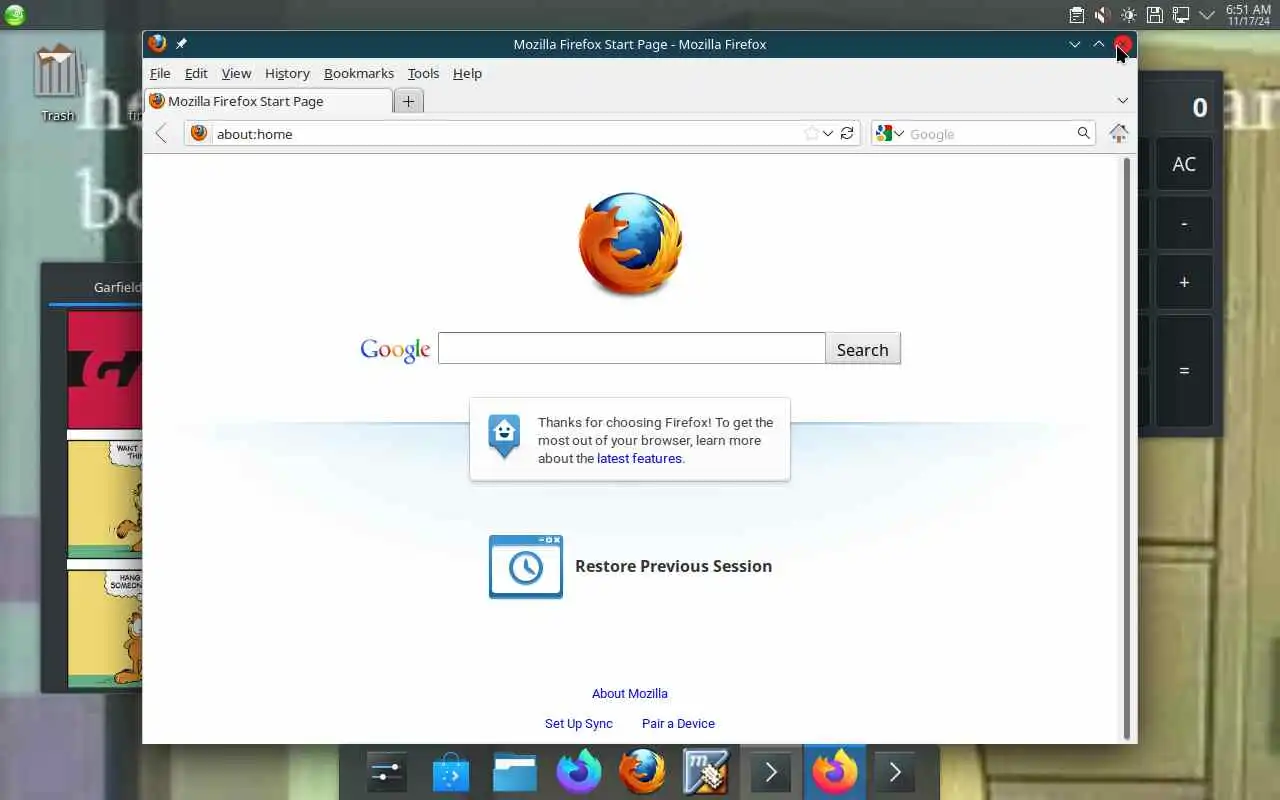Viewport: 1280px width, 800px height.
Task: Click the pin icon in the title bar
Action: coord(181,44)
